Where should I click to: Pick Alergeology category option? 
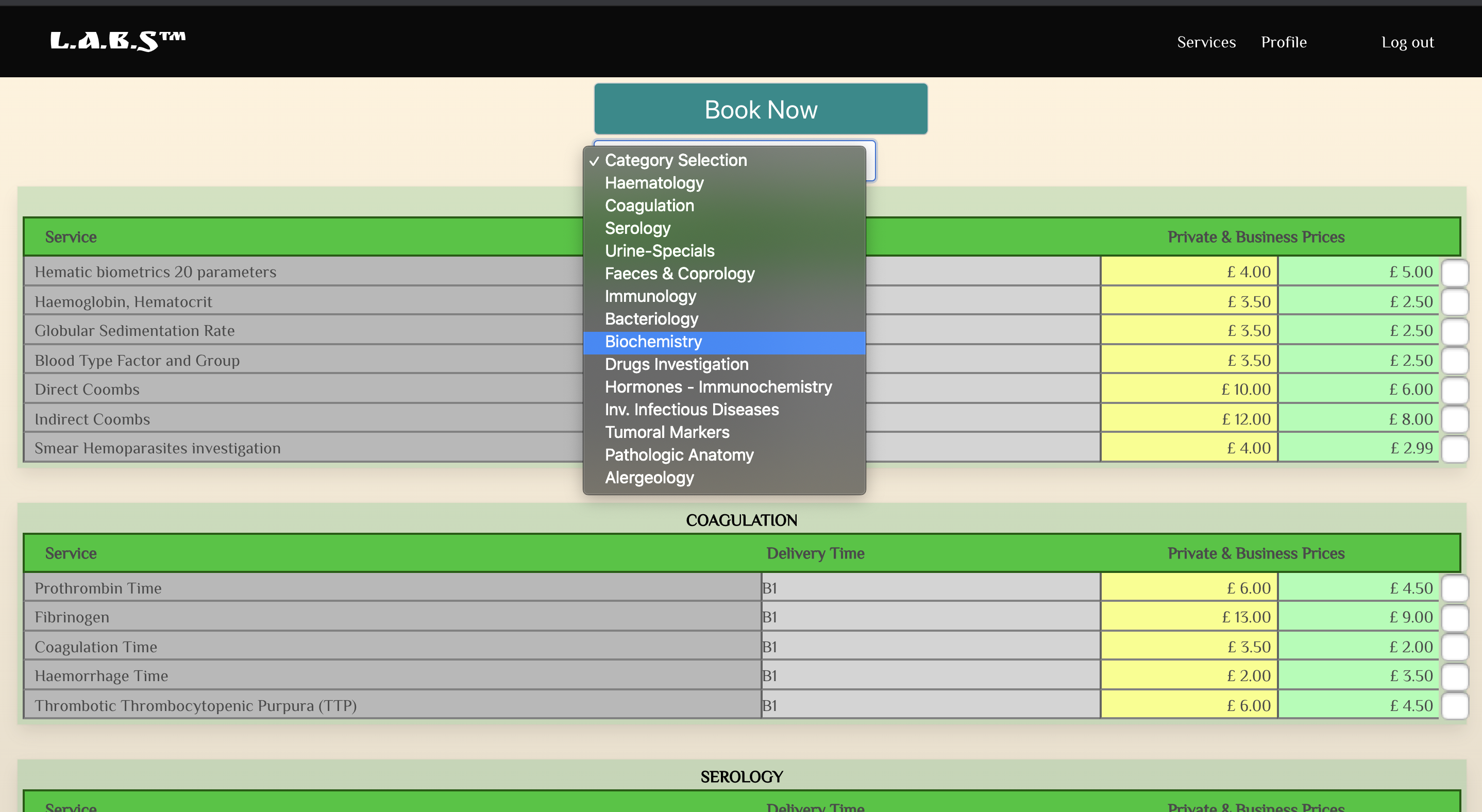click(649, 477)
